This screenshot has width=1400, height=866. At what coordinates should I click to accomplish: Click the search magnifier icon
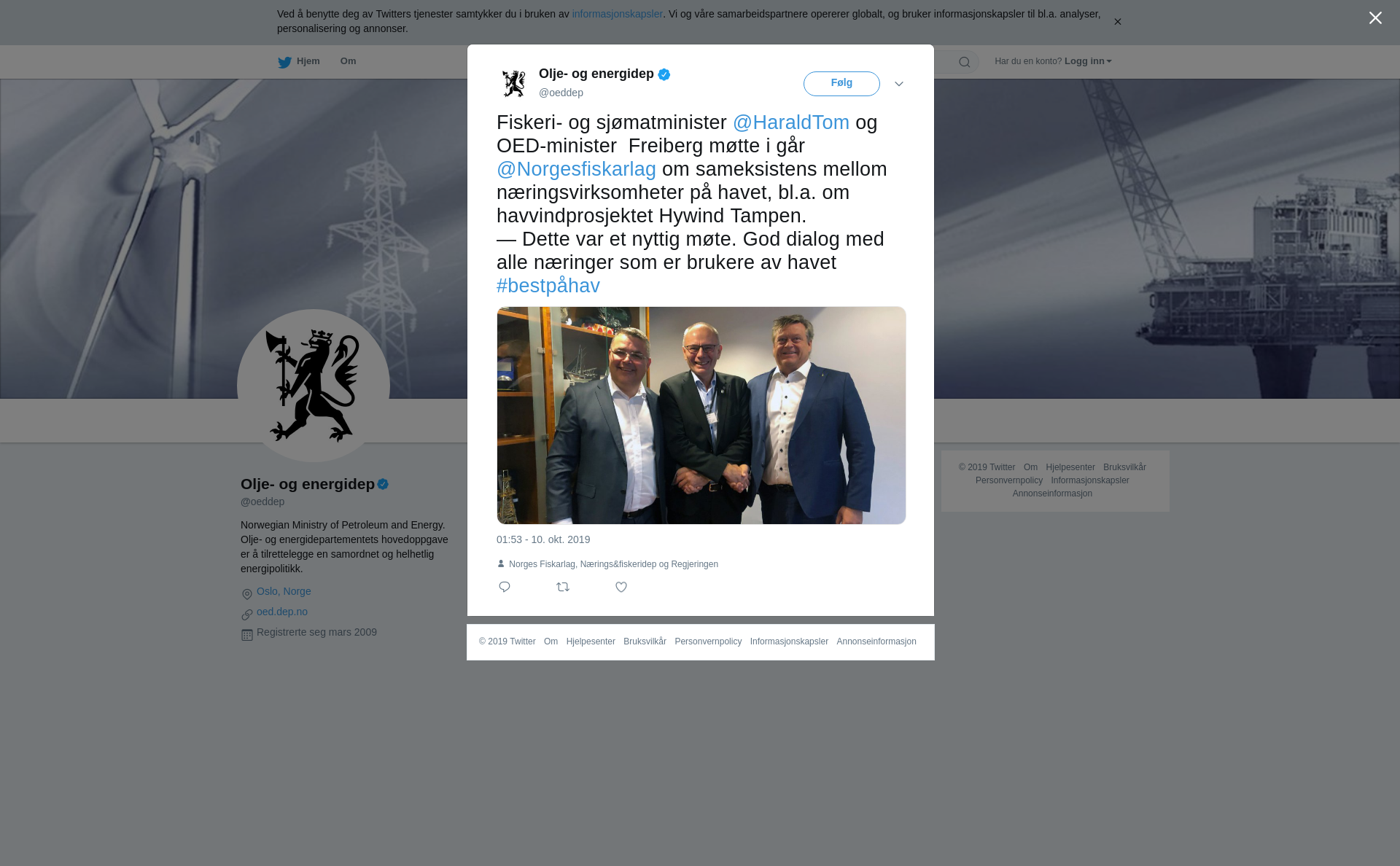(965, 62)
